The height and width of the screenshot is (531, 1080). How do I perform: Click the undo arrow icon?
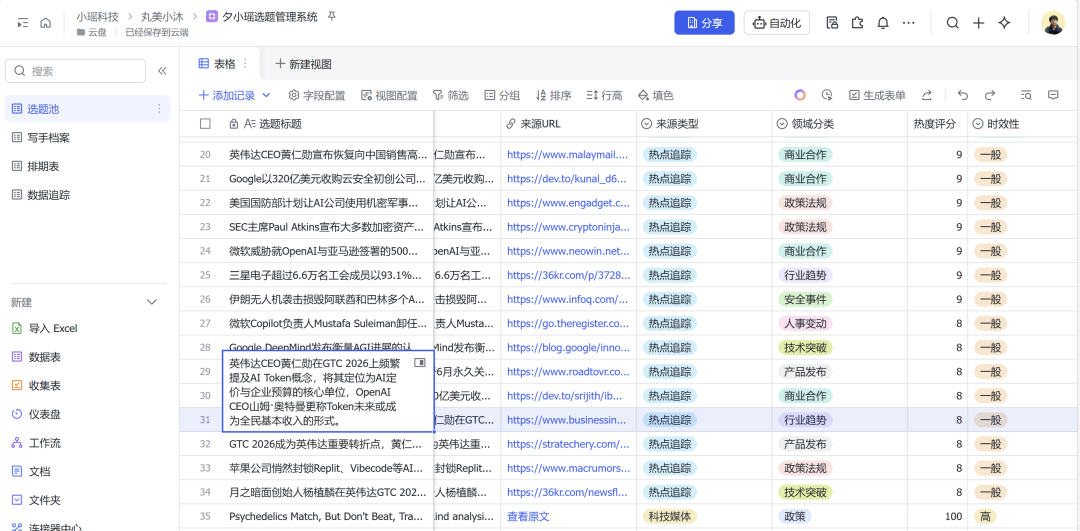pyautogui.click(x=962, y=95)
